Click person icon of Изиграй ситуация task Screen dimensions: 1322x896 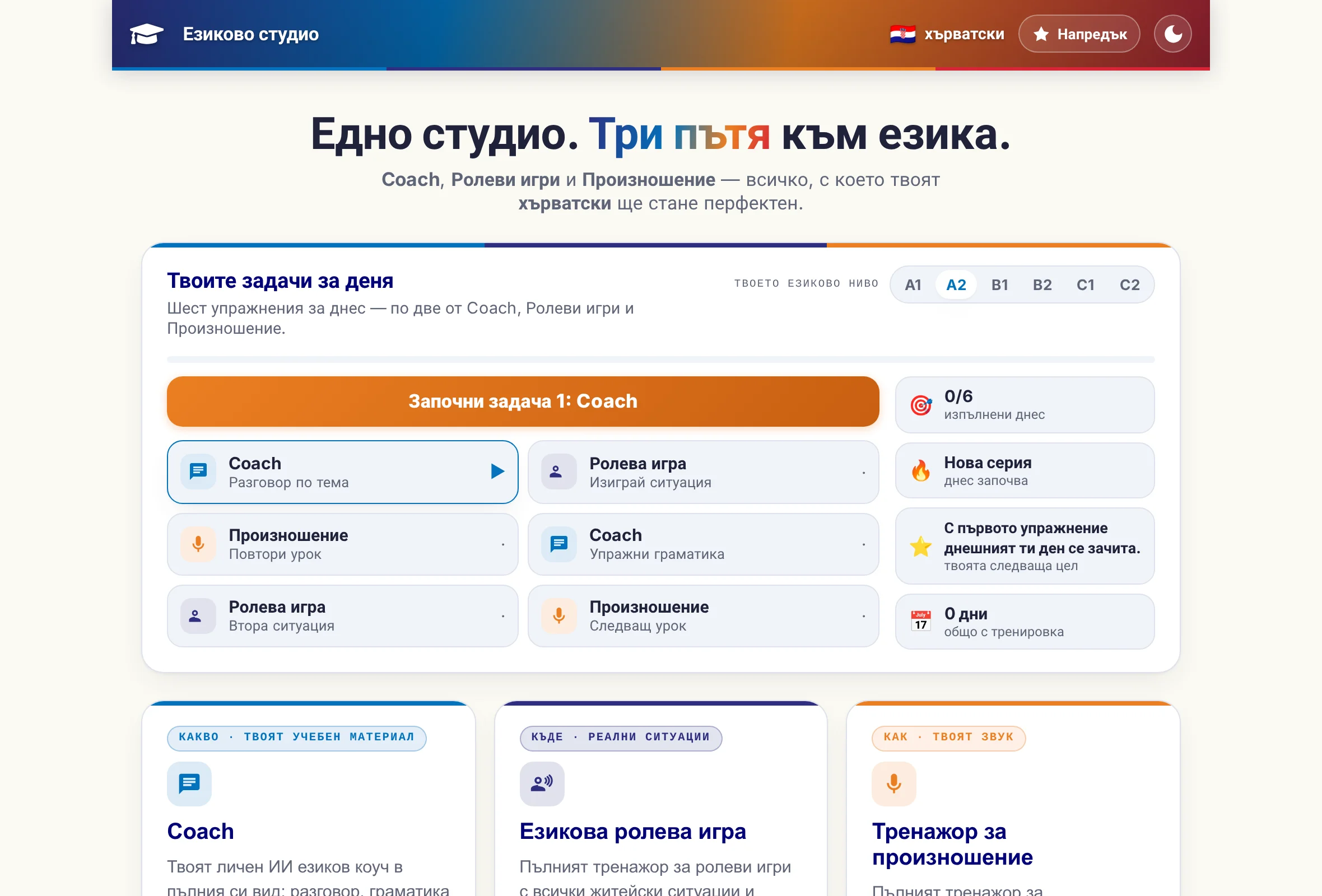click(x=558, y=472)
